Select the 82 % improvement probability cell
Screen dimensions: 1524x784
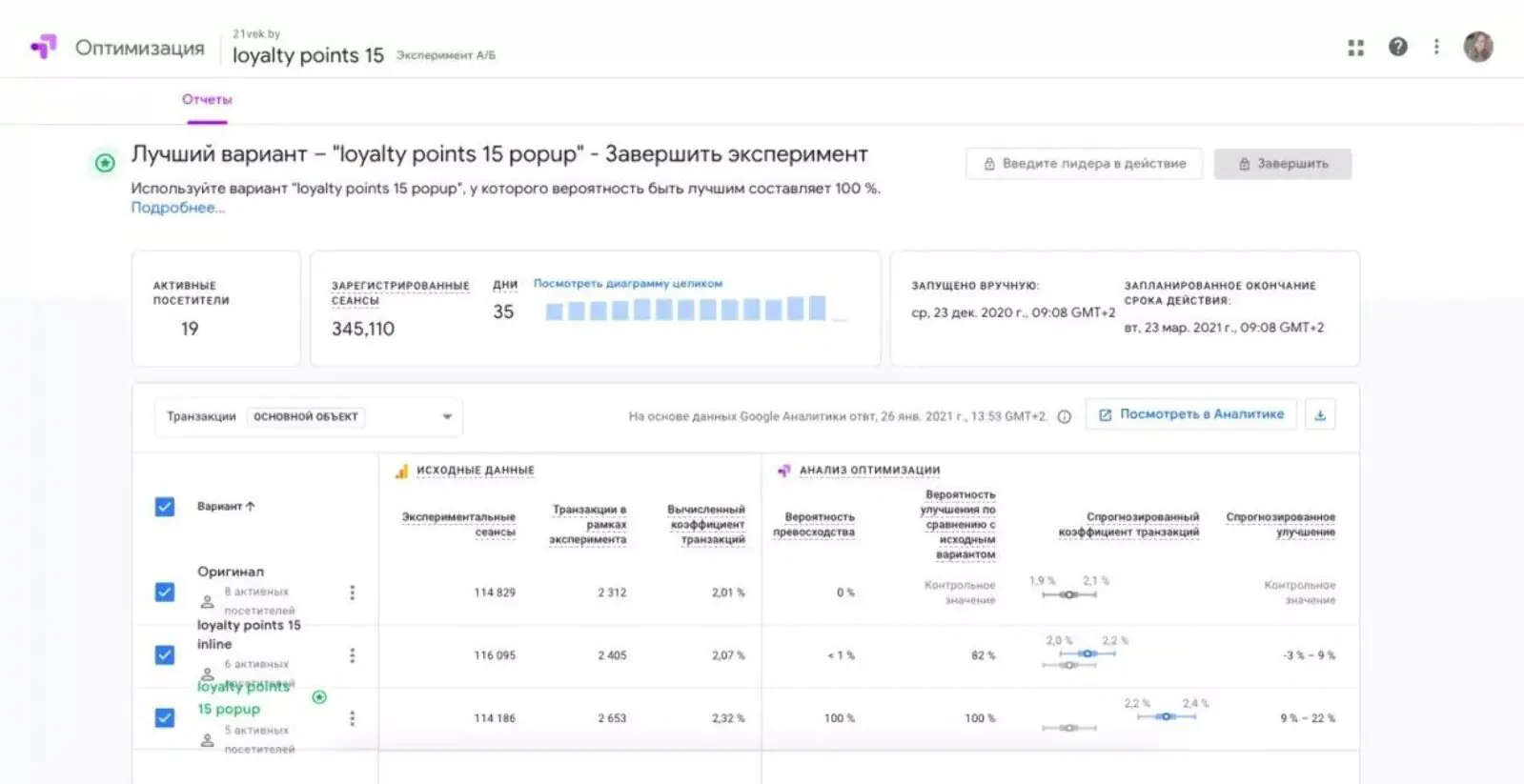[984, 655]
